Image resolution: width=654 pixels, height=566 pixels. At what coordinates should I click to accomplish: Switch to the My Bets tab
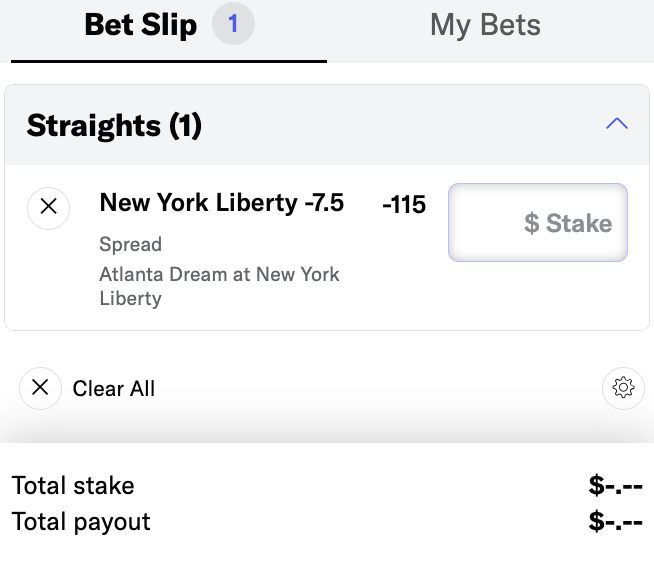pyautogui.click(x=485, y=26)
